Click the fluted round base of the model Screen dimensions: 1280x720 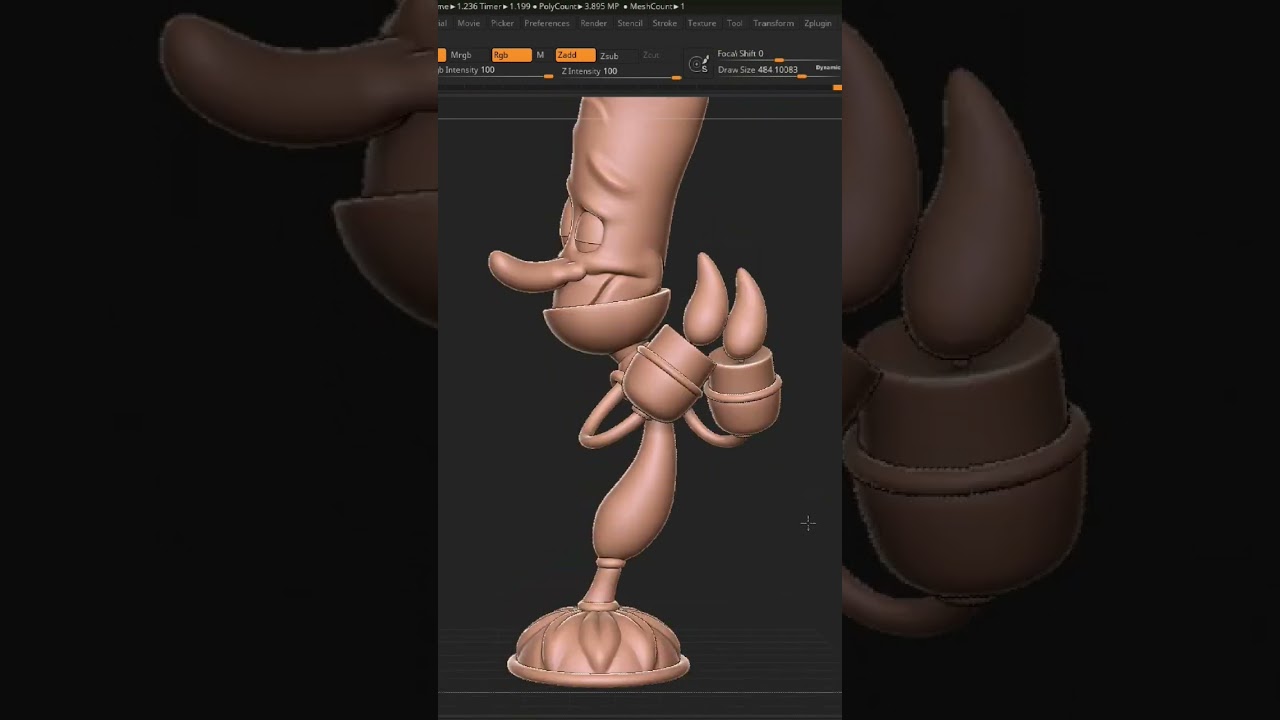tap(598, 645)
